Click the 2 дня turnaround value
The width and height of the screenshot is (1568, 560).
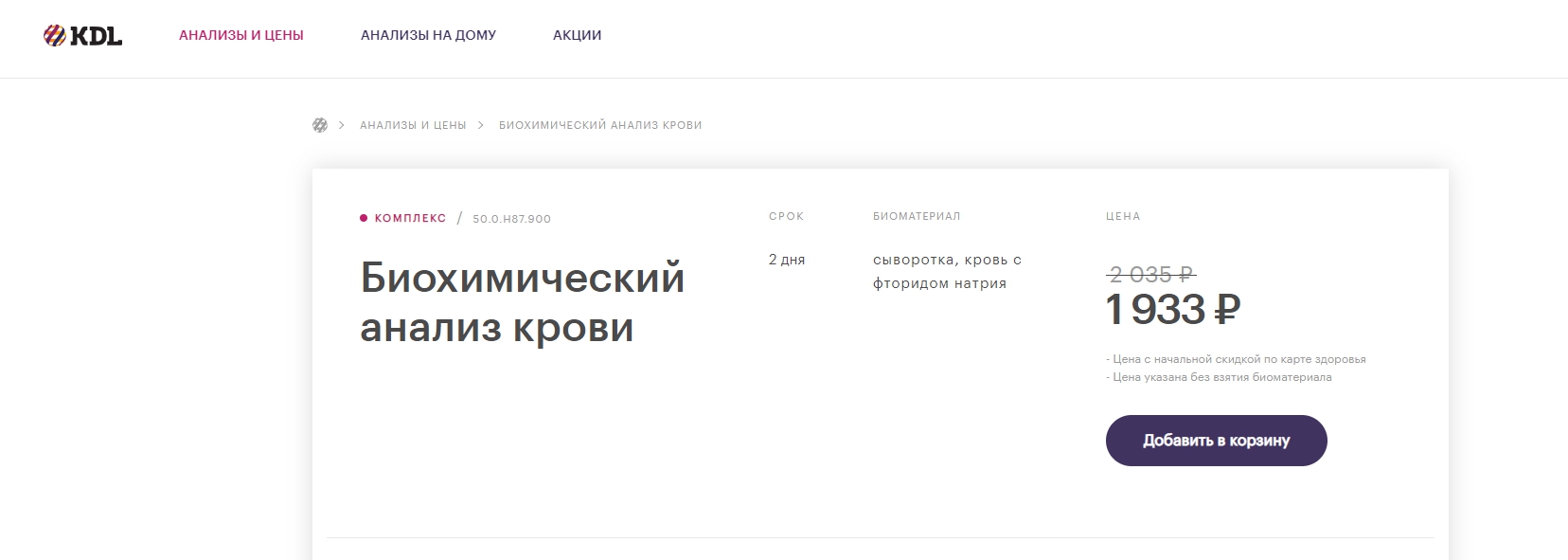(787, 260)
